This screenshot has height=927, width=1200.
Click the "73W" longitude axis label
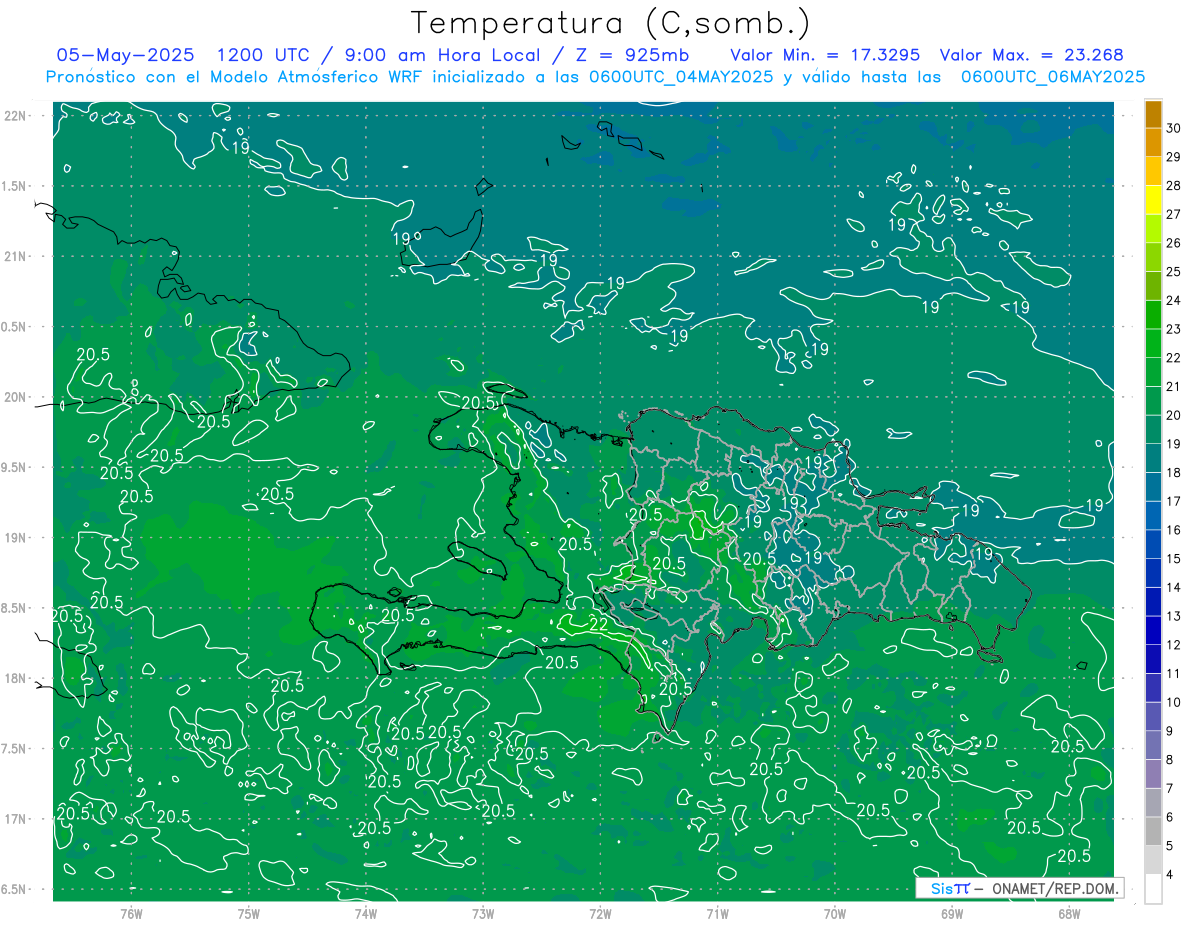483,914
